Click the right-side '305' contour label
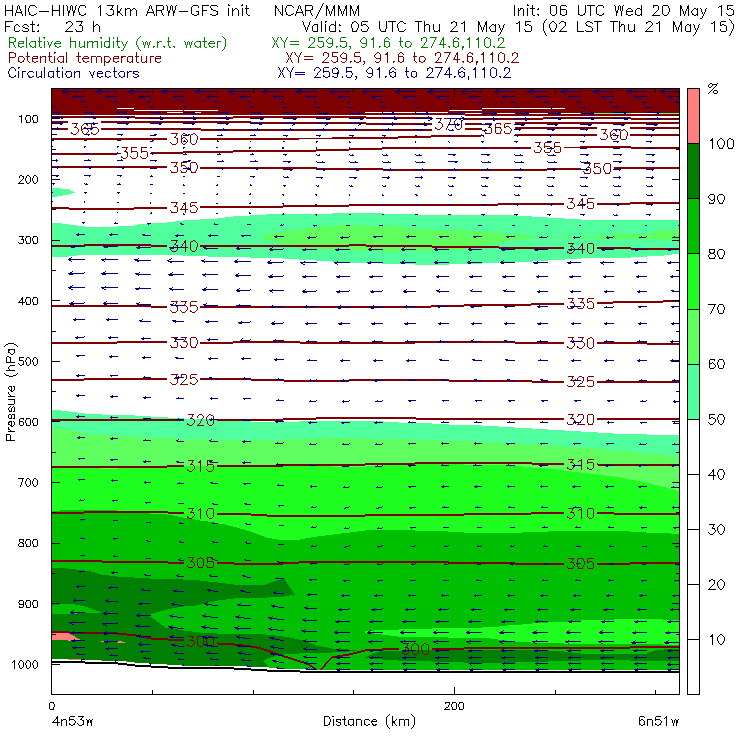The height and width of the screenshot is (740, 740). pyautogui.click(x=580, y=563)
